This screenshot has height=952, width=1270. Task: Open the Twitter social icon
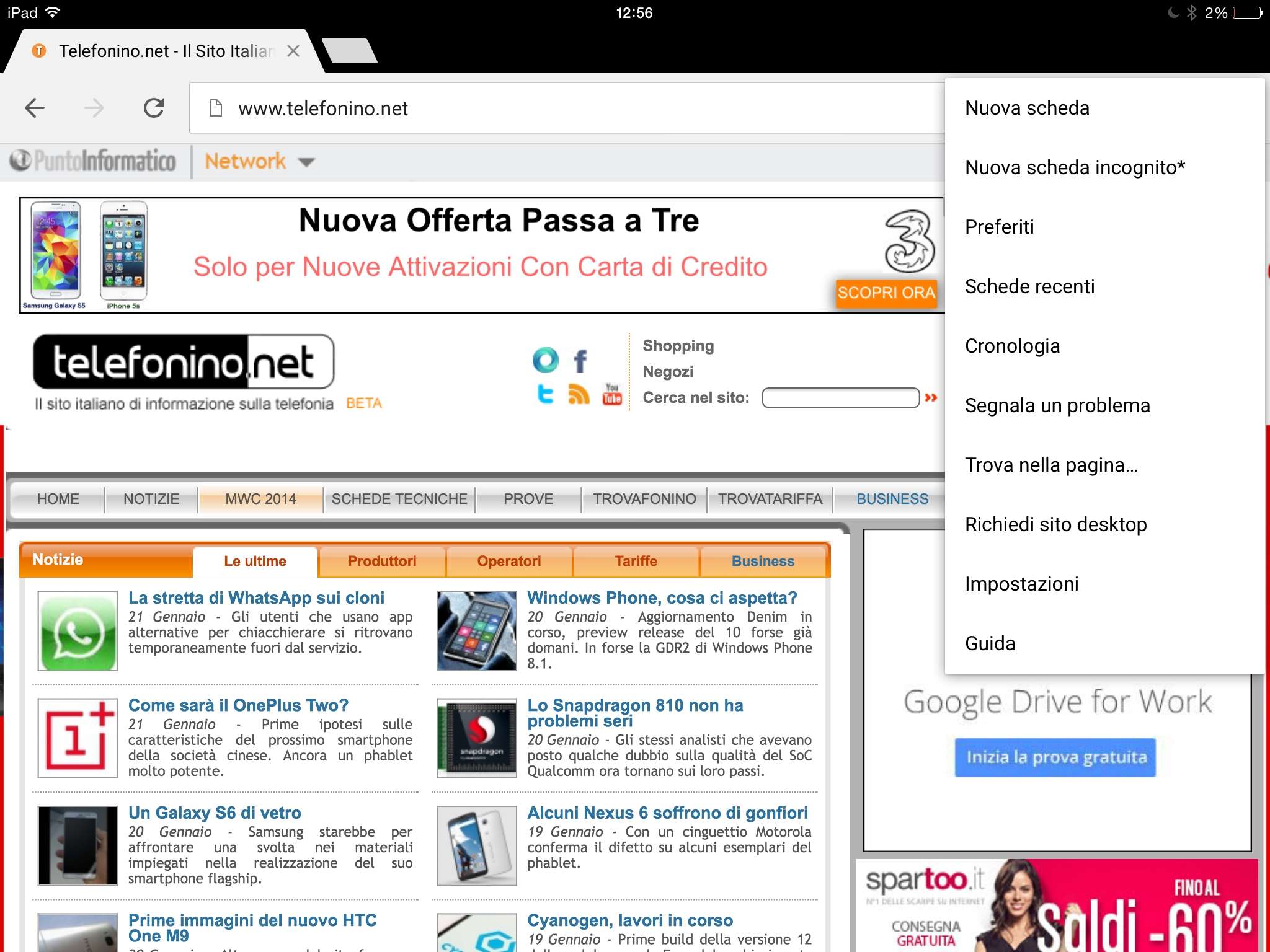click(x=545, y=394)
